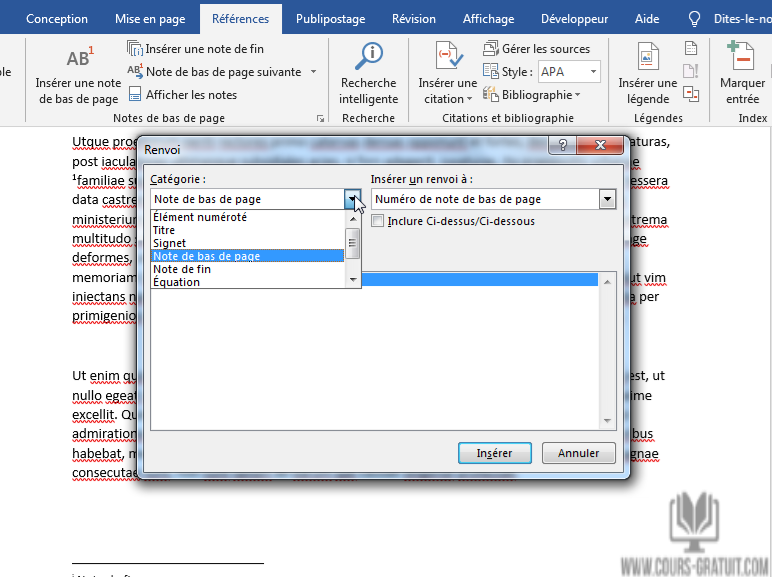The height and width of the screenshot is (577, 772).
Task: Choose Signet from the category list
Action: (170, 243)
